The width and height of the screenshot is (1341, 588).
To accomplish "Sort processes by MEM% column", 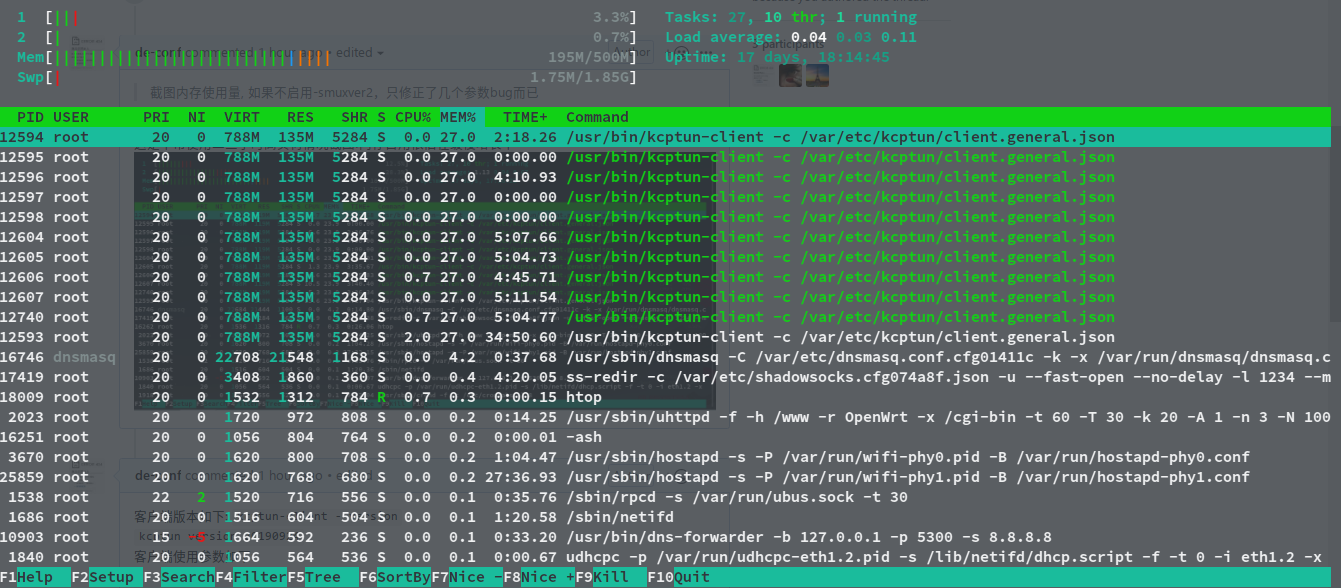I will pos(458,117).
